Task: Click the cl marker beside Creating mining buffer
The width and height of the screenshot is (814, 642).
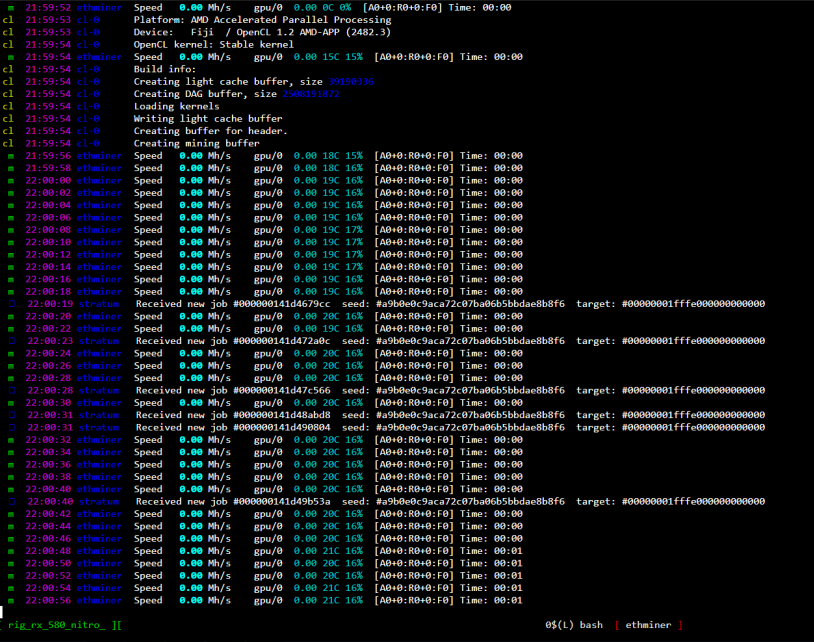Action: click(x=9, y=143)
